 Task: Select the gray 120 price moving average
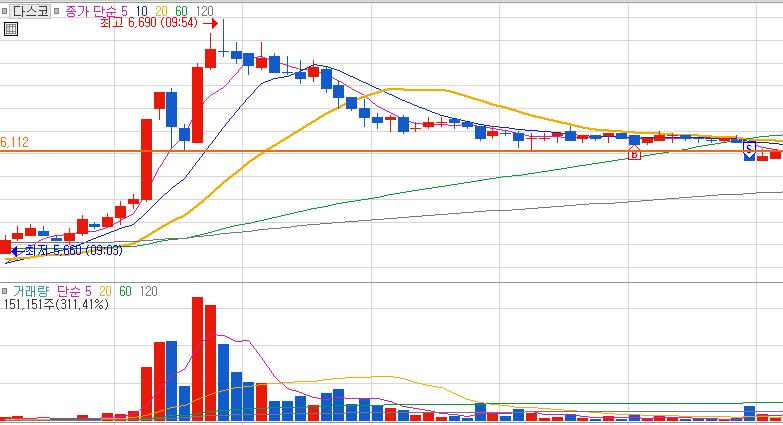[x=204, y=11]
